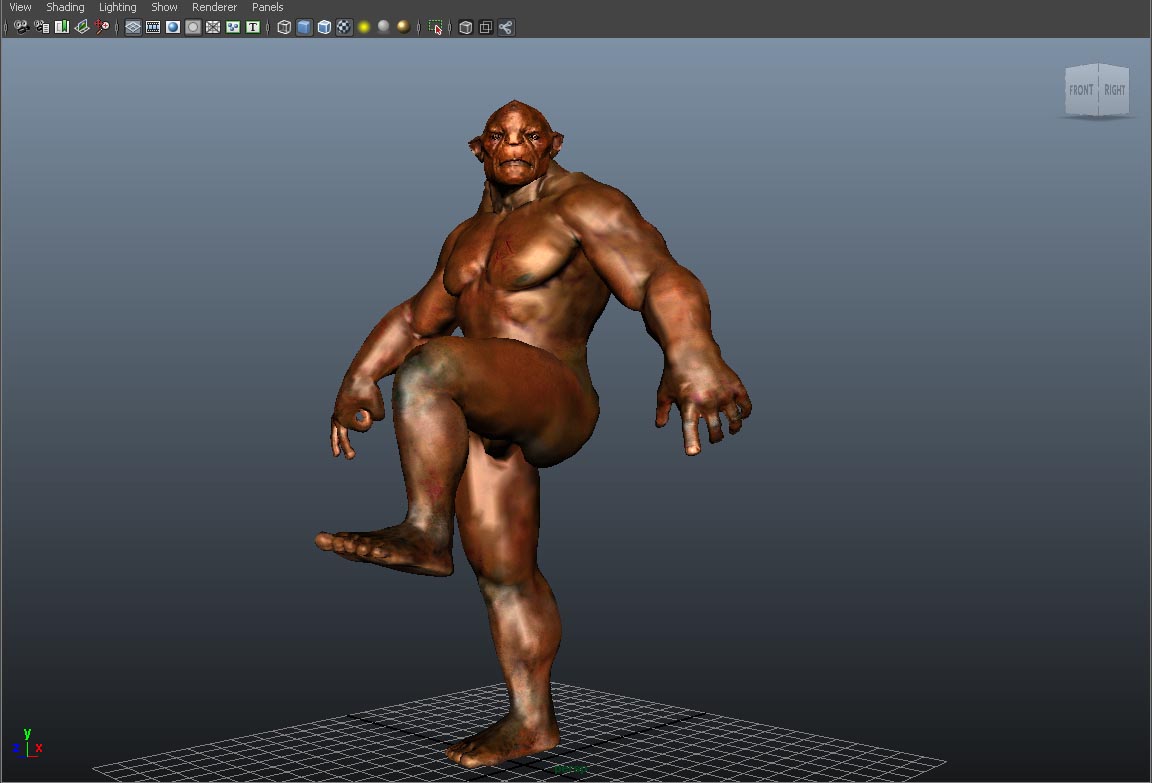Open the Lighting menu
1152x783 pixels.
(x=118, y=7)
